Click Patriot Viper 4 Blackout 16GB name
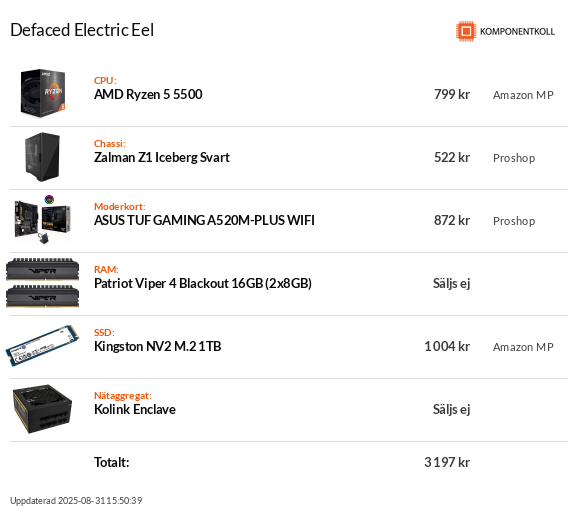 coord(203,283)
